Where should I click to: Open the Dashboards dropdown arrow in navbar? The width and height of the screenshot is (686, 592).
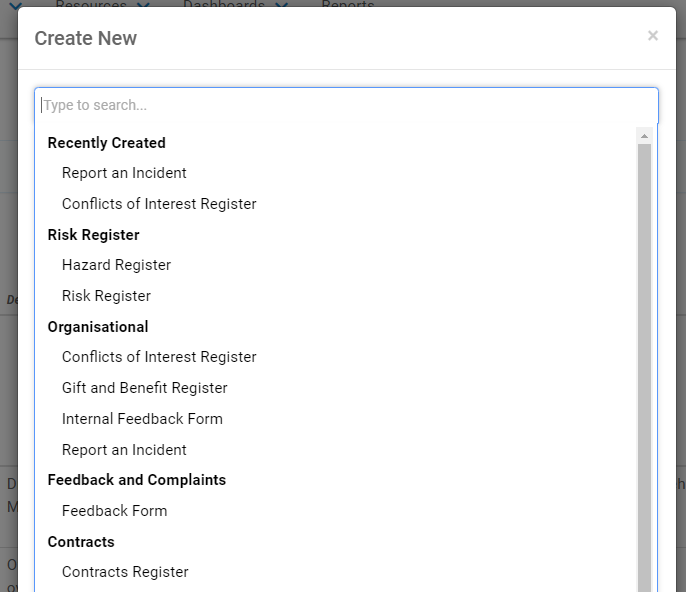click(281, 7)
